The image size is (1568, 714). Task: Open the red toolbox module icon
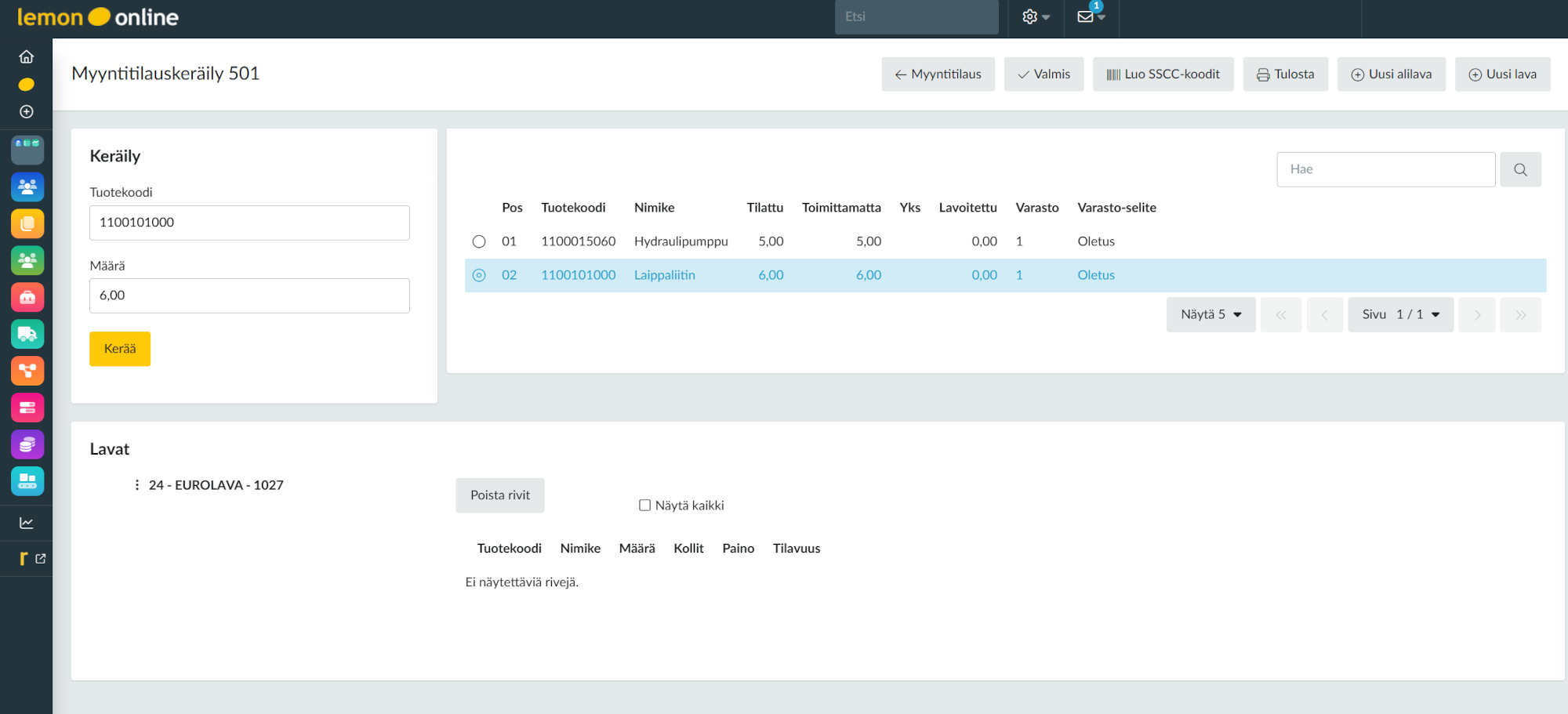[27, 298]
